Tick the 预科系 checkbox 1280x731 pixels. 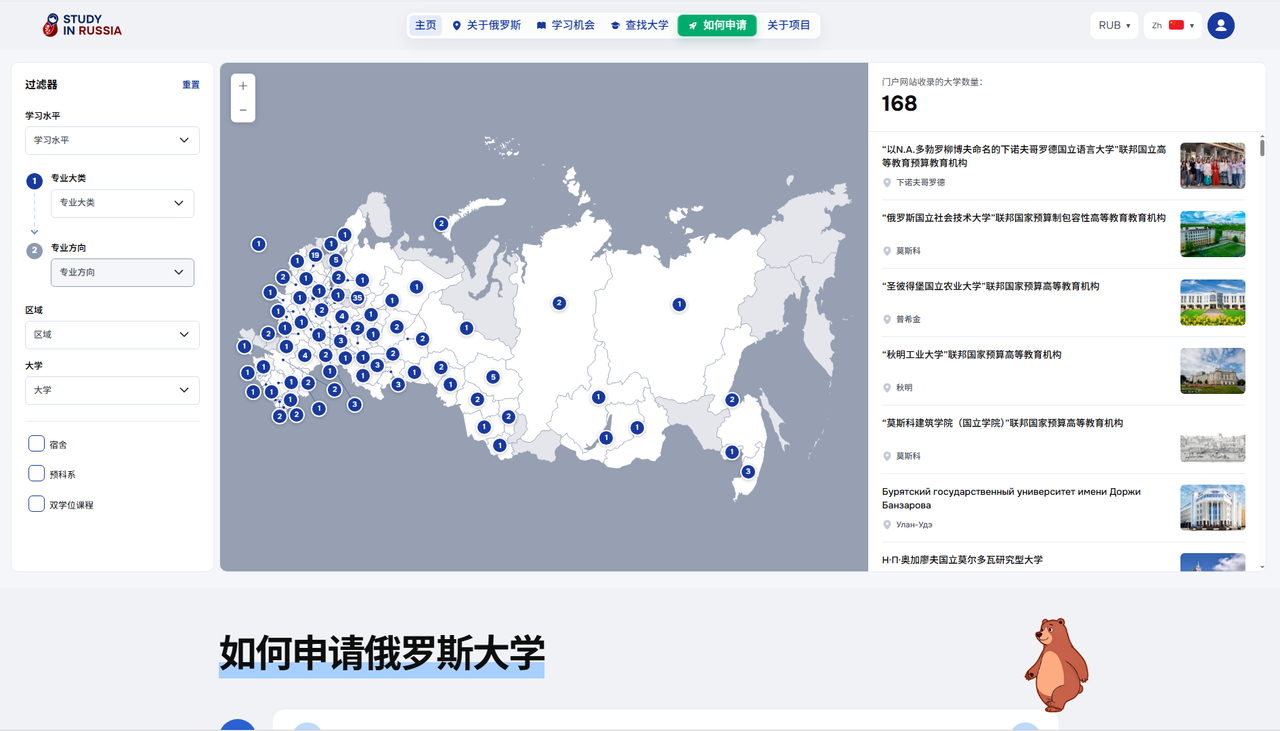click(36, 474)
